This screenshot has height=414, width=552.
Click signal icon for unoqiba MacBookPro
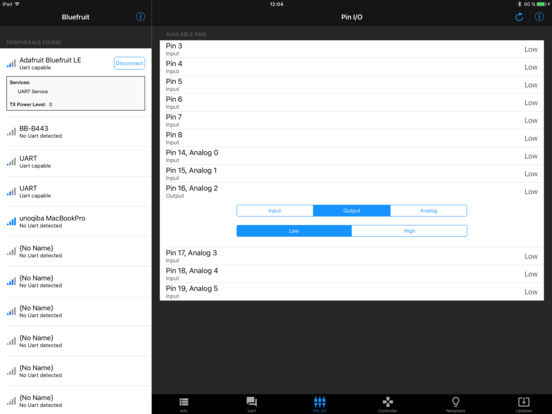11,221
